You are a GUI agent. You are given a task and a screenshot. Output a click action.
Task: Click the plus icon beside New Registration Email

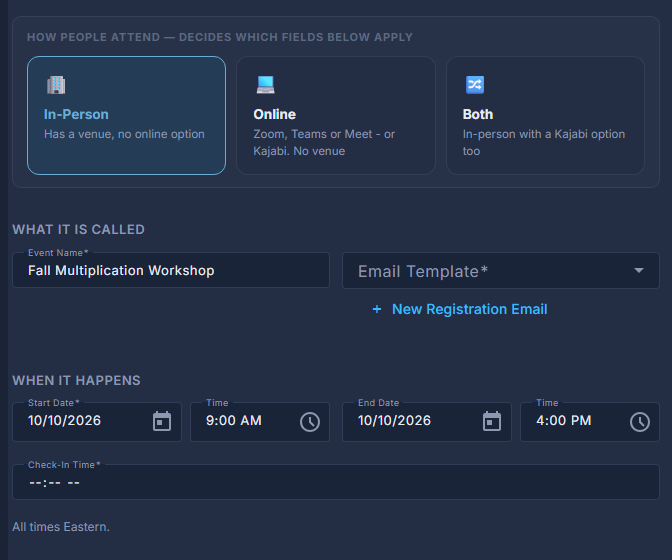(x=377, y=309)
